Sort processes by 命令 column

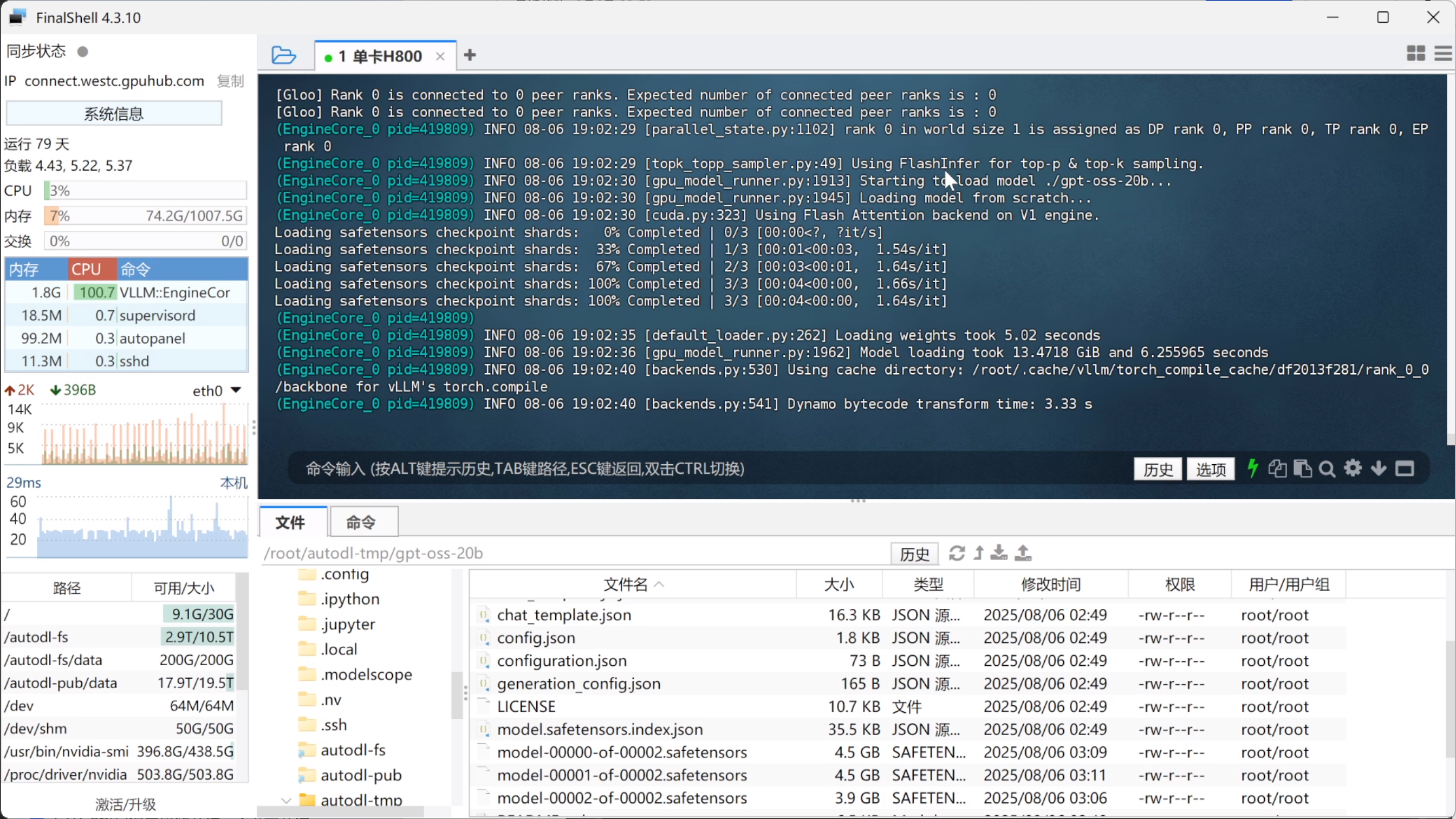(183, 269)
